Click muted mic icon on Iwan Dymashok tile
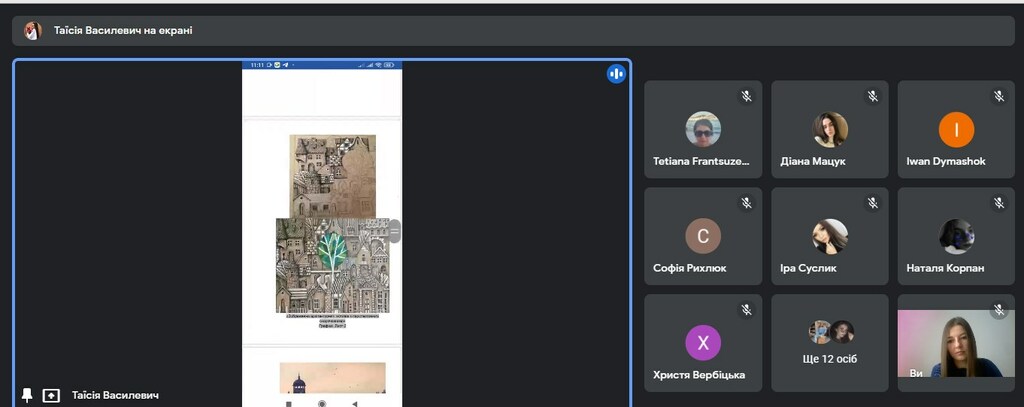Image resolution: width=1024 pixels, height=407 pixels. 999,96
